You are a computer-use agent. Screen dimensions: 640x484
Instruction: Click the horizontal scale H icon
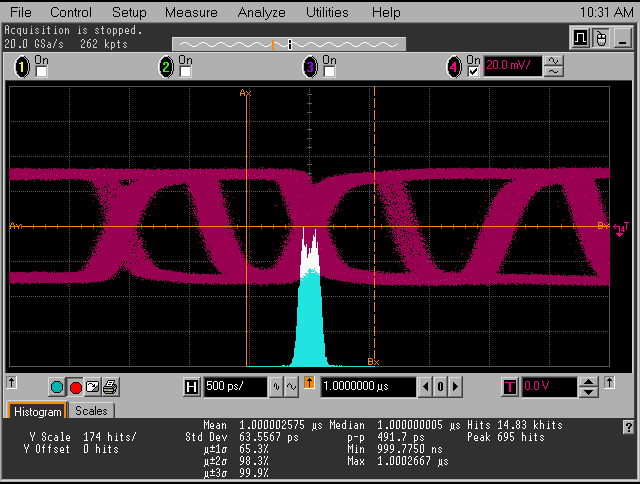pyautogui.click(x=192, y=386)
